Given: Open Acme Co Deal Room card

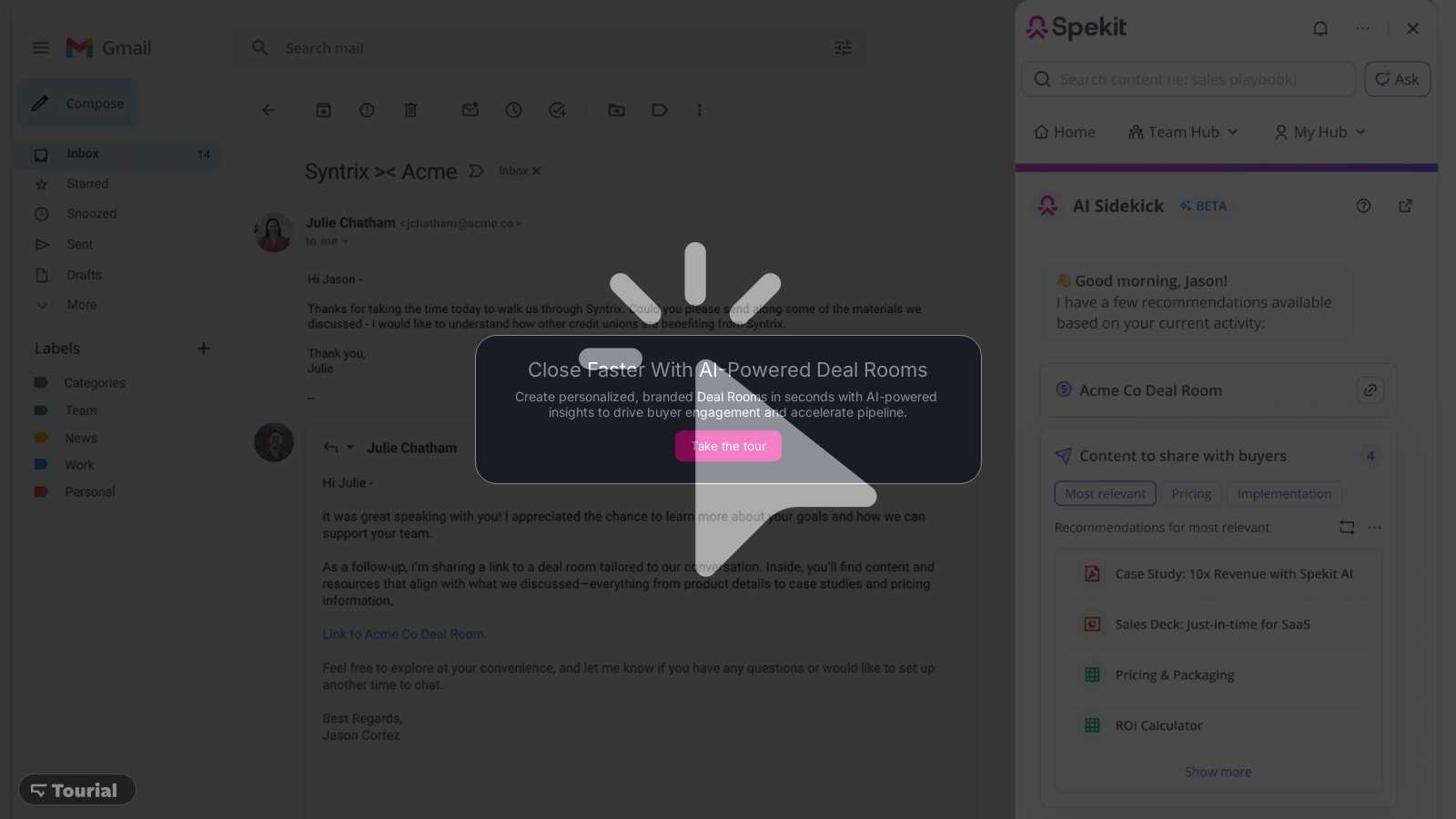Looking at the screenshot, I should pos(1218,390).
